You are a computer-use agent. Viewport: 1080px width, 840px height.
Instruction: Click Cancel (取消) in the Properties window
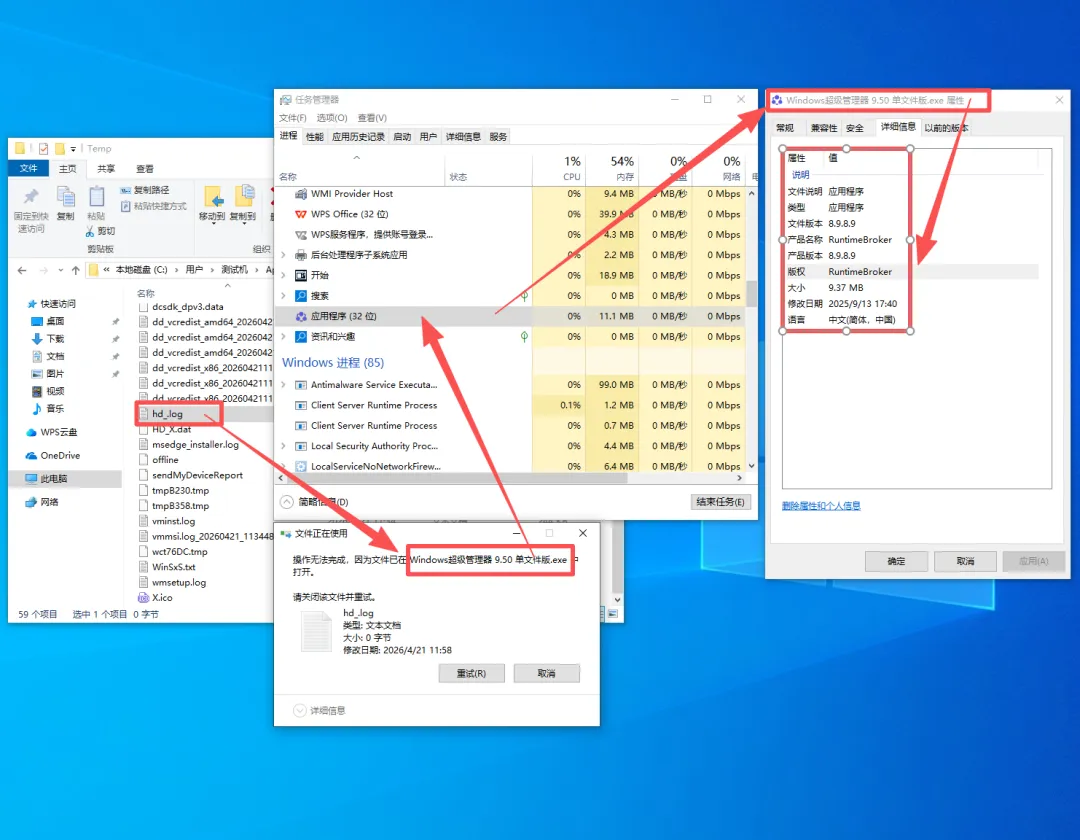click(x=965, y=561)
